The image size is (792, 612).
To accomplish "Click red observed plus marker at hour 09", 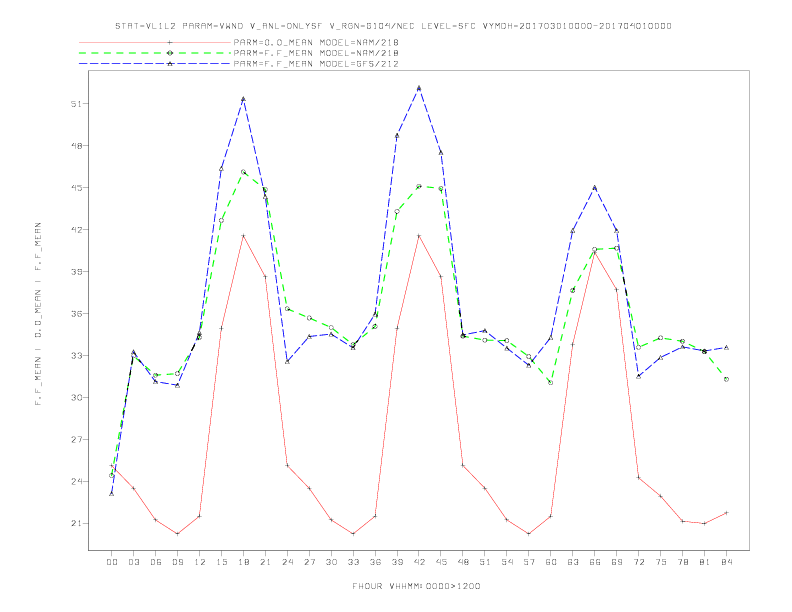I will pyautogui.click(x=177, y=534).
